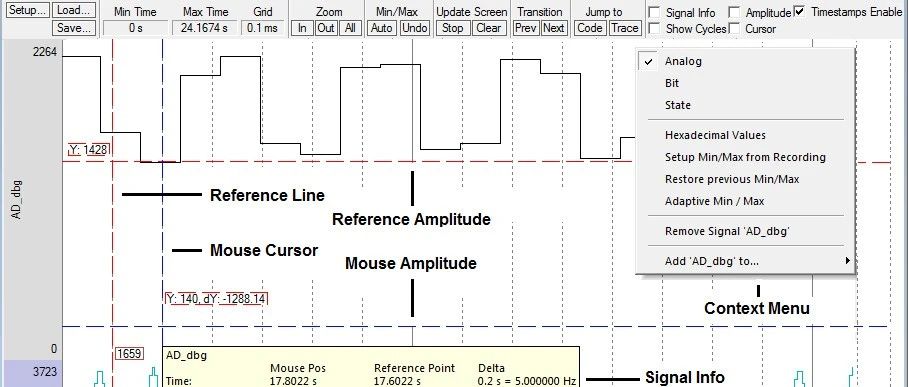Open the Setup... dialog button
The image size is (908, 387).
click(27, 10)
